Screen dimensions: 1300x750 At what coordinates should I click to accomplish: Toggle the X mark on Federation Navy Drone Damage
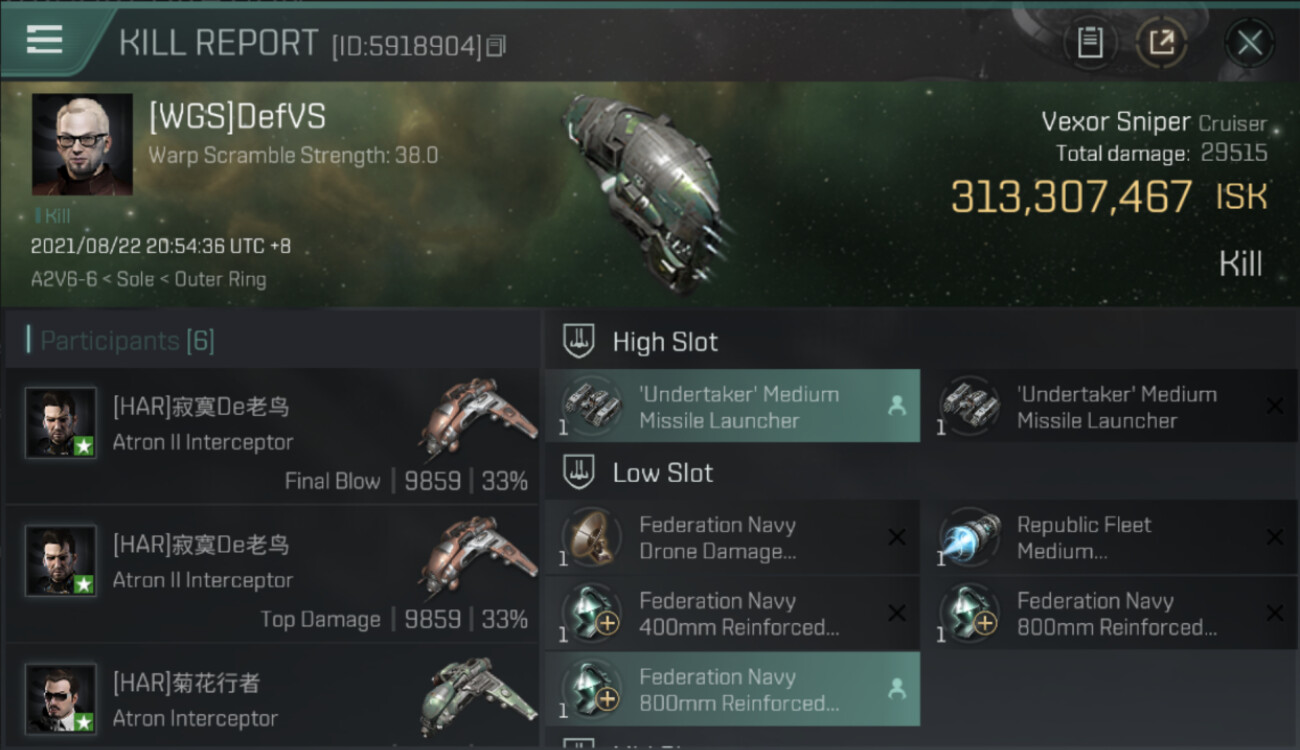[x=896, y=538]
